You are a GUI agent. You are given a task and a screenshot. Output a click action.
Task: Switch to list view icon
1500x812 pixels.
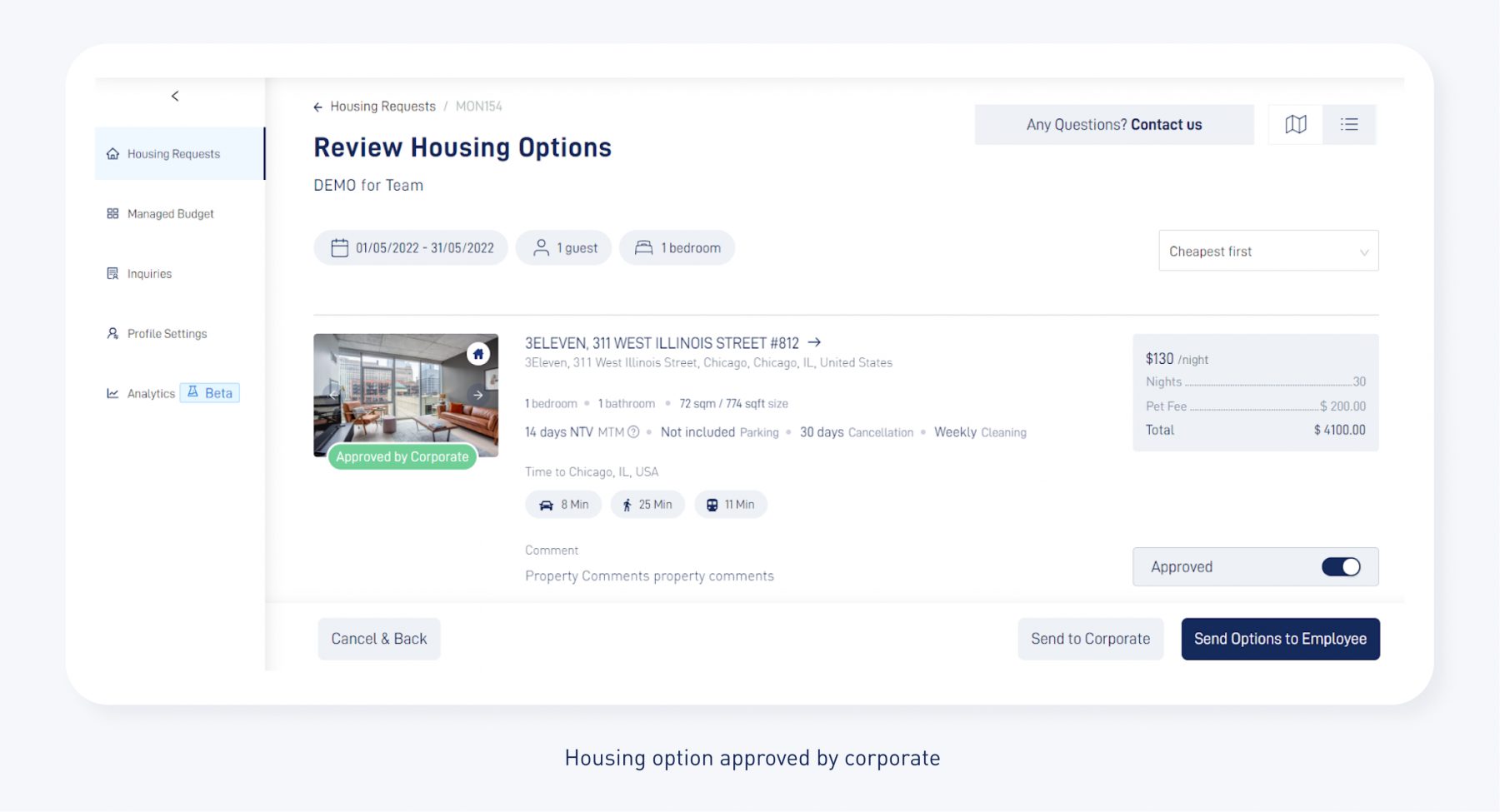(x=1348, y=125)
